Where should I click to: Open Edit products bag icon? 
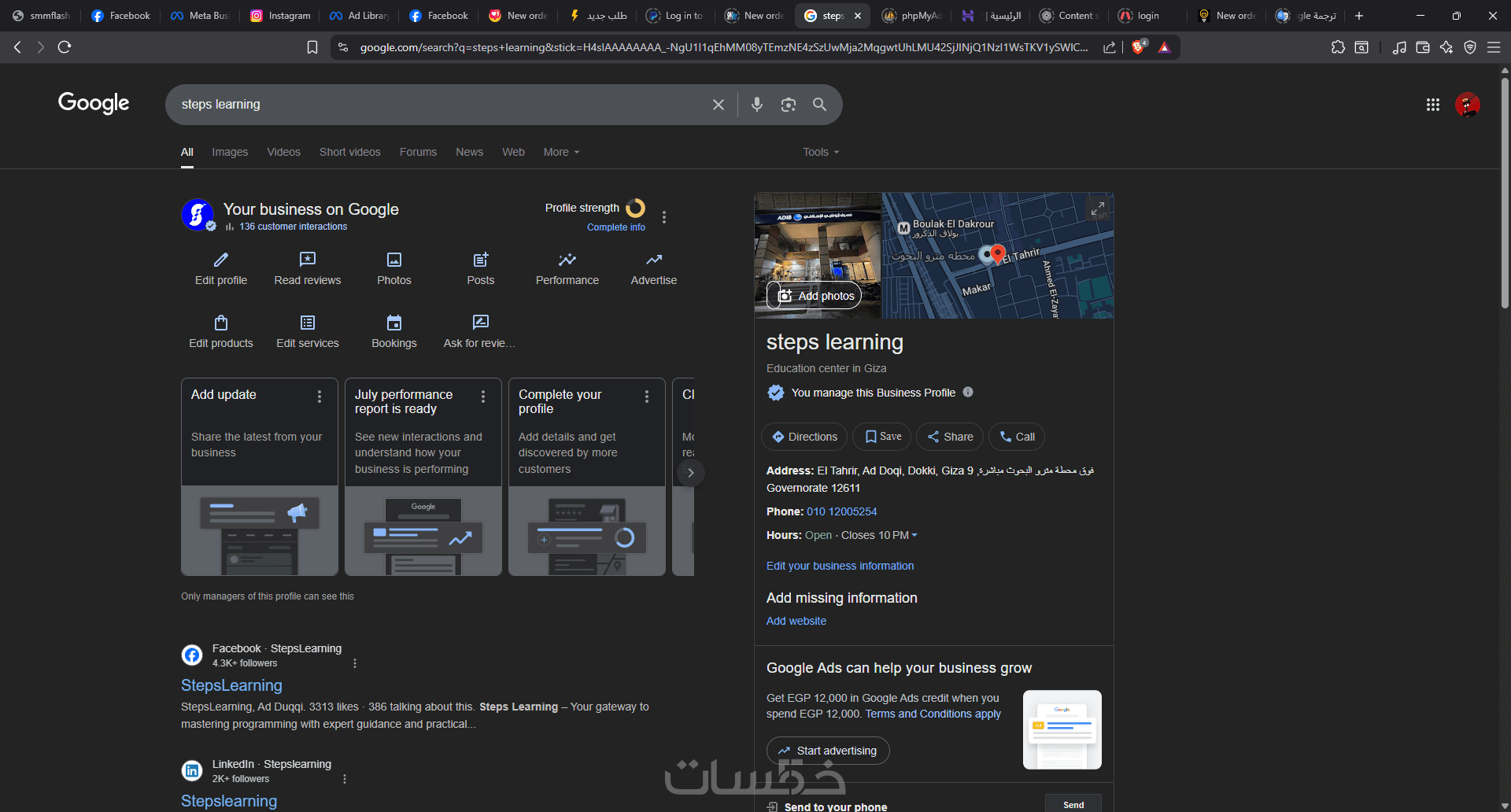pyautogui.click(x=221, y=323)
